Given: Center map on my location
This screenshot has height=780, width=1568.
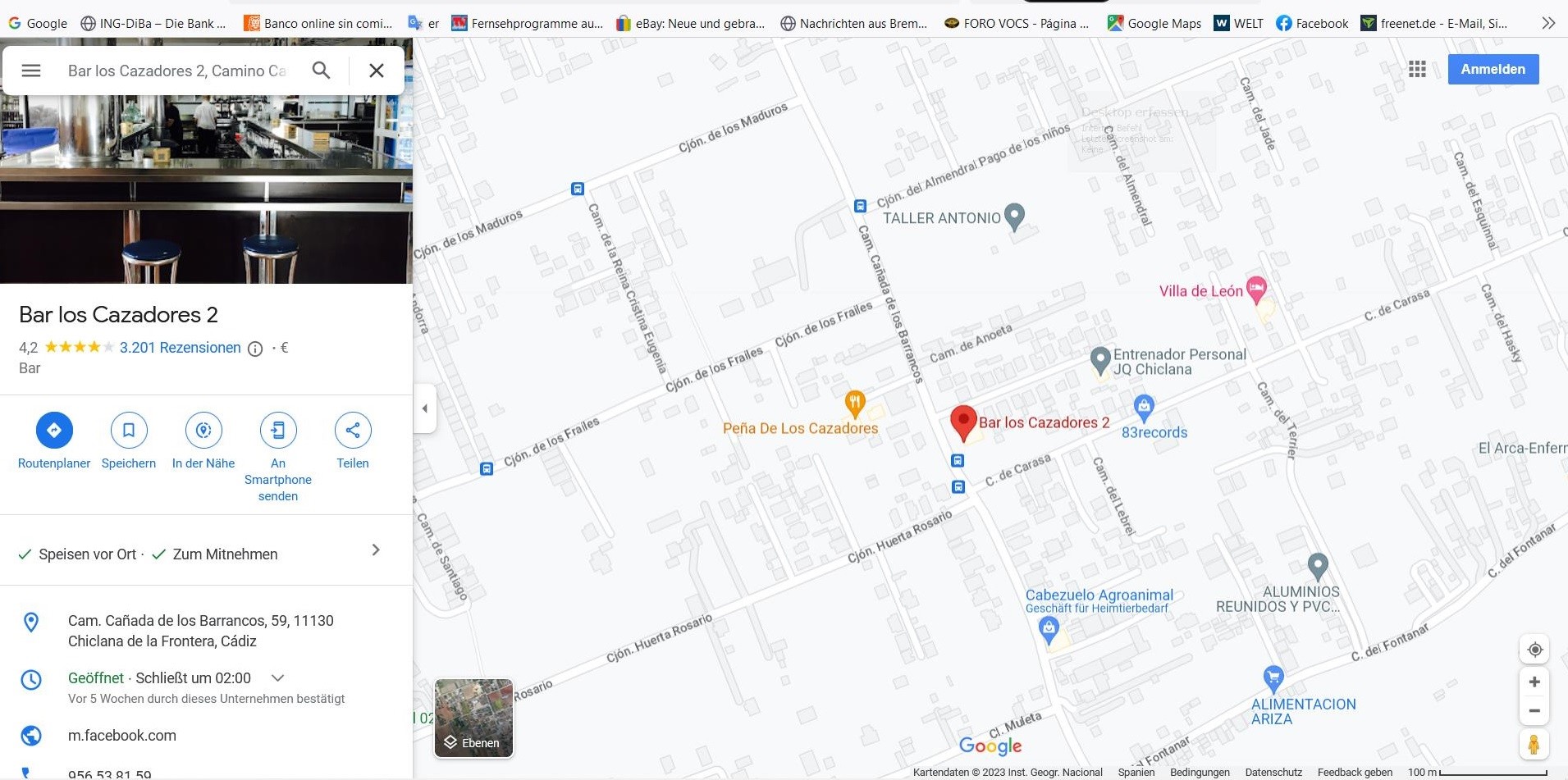Looking at the screenshot, I should coord(1534,650).
